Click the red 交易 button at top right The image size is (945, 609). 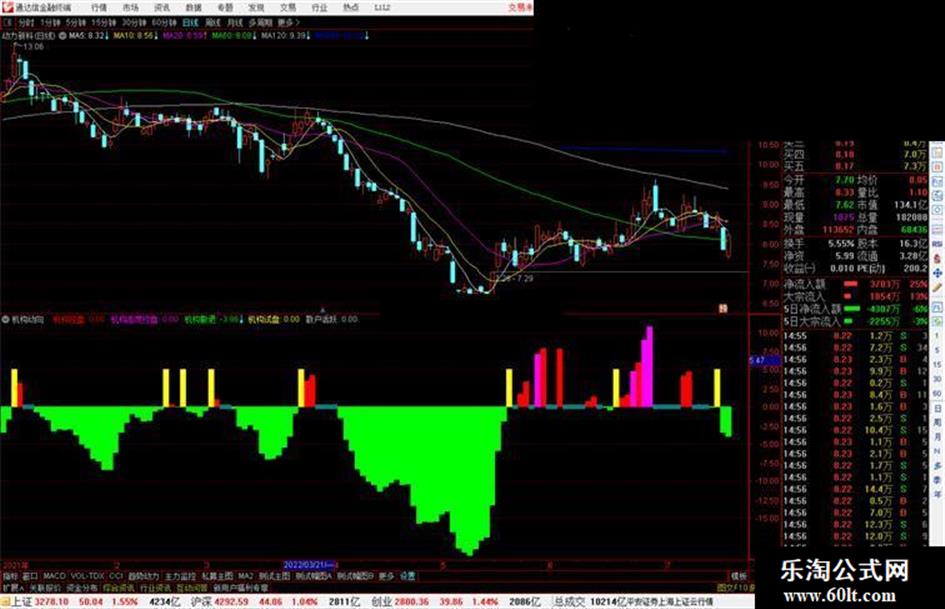coord(520,8)
